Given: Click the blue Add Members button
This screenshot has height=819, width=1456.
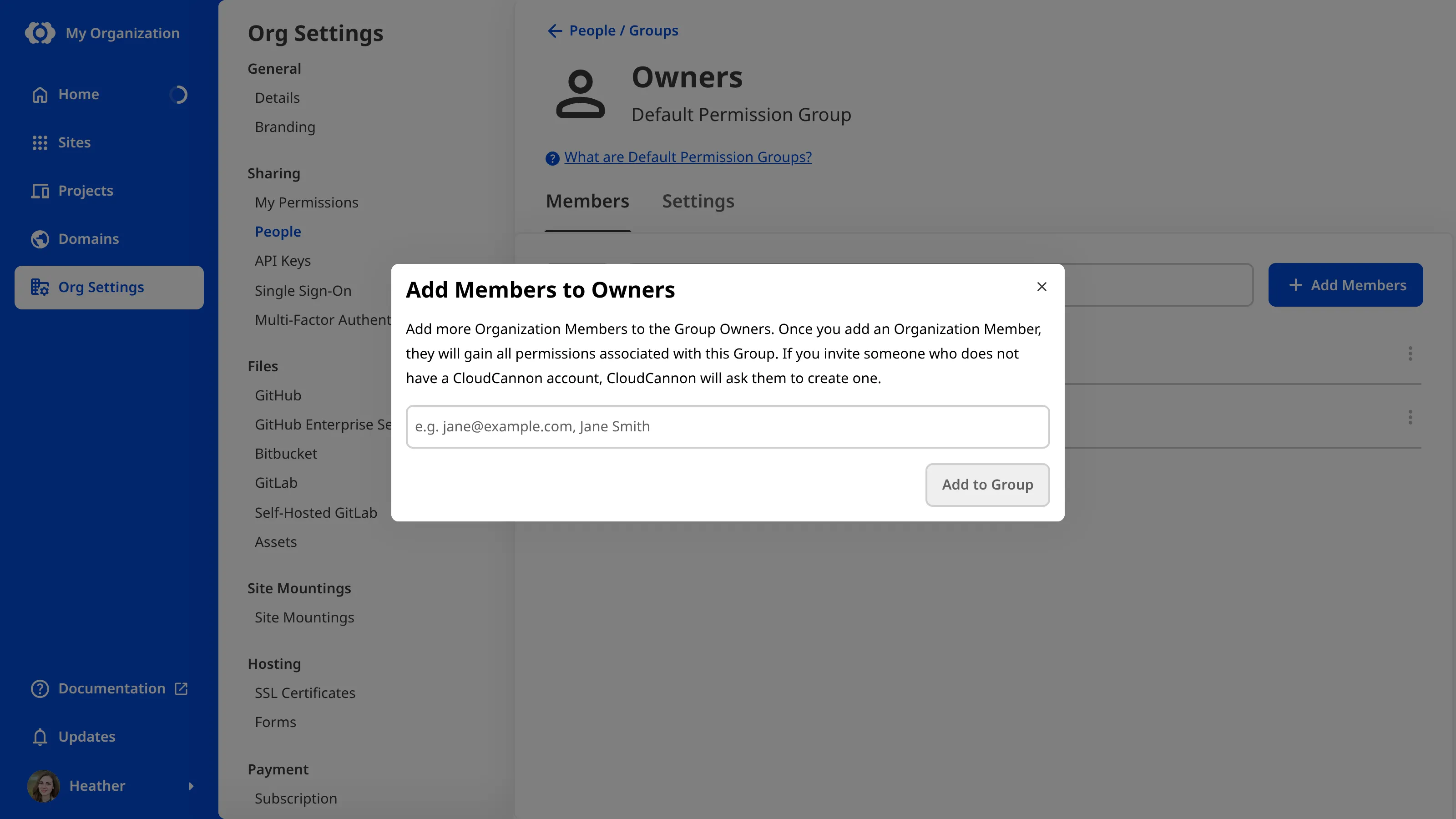Looking at the screenshot, I should (x=1345, y=285).
